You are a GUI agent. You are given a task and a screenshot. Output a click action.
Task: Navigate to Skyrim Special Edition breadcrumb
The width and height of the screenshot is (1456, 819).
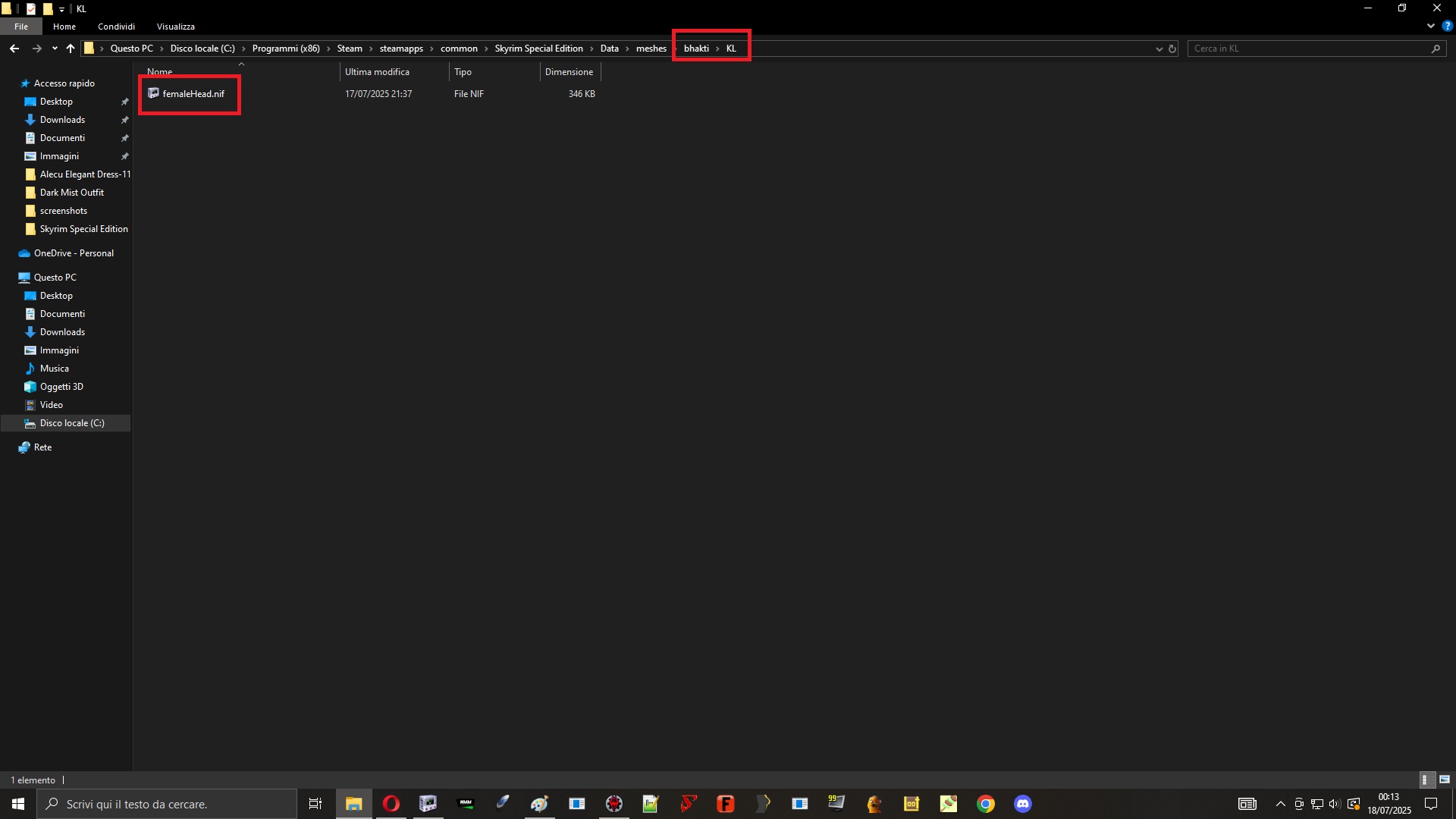[x=538, y=49]
